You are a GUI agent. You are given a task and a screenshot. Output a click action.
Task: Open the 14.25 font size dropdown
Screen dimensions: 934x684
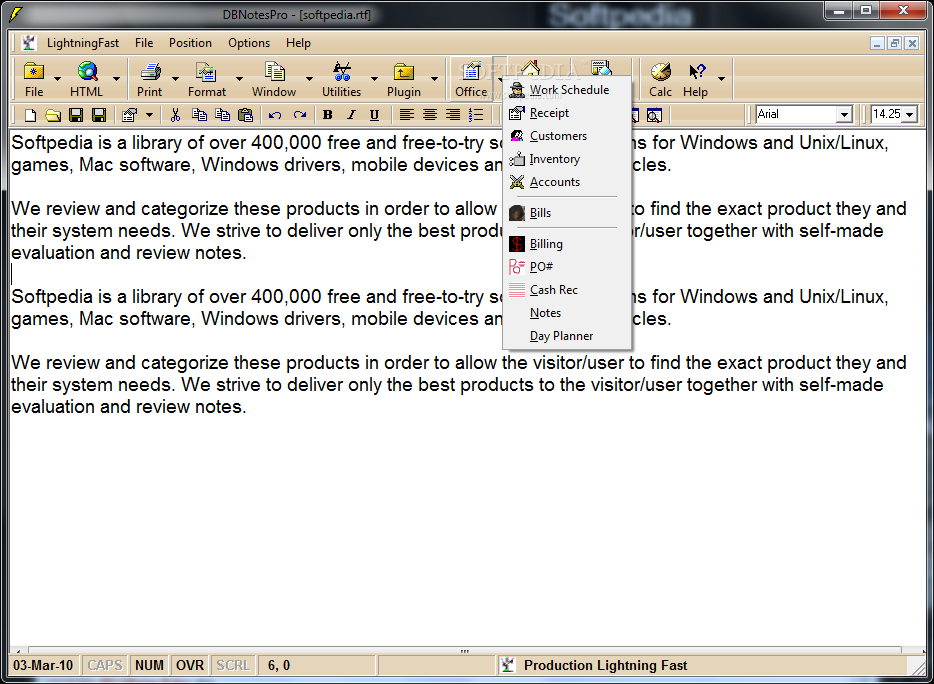pos(910,114)
